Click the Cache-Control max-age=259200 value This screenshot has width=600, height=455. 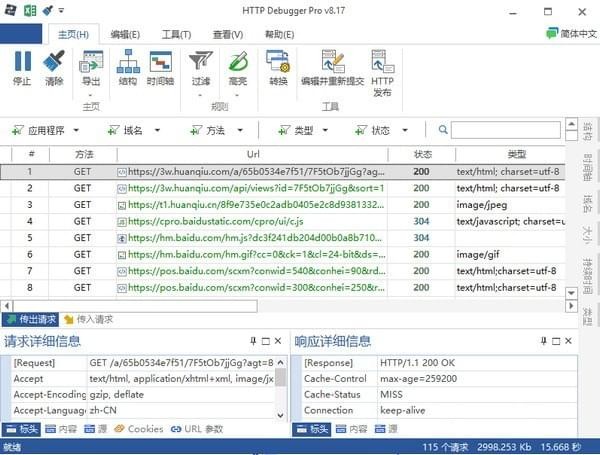click(x=418, y=379)
